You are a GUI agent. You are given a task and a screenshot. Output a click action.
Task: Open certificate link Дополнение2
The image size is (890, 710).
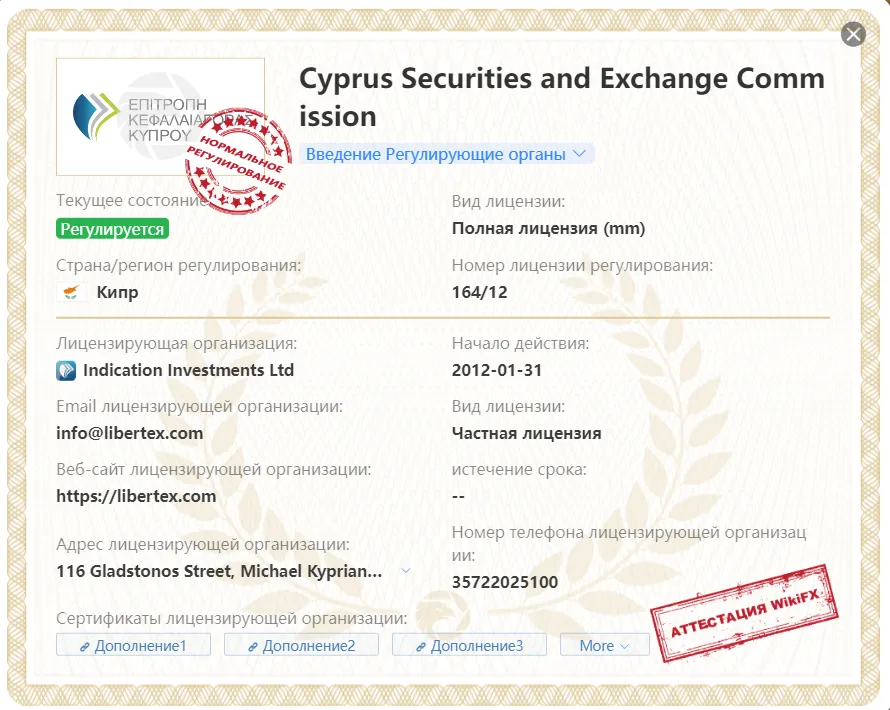pyautogui.click(x=301, y=645)
